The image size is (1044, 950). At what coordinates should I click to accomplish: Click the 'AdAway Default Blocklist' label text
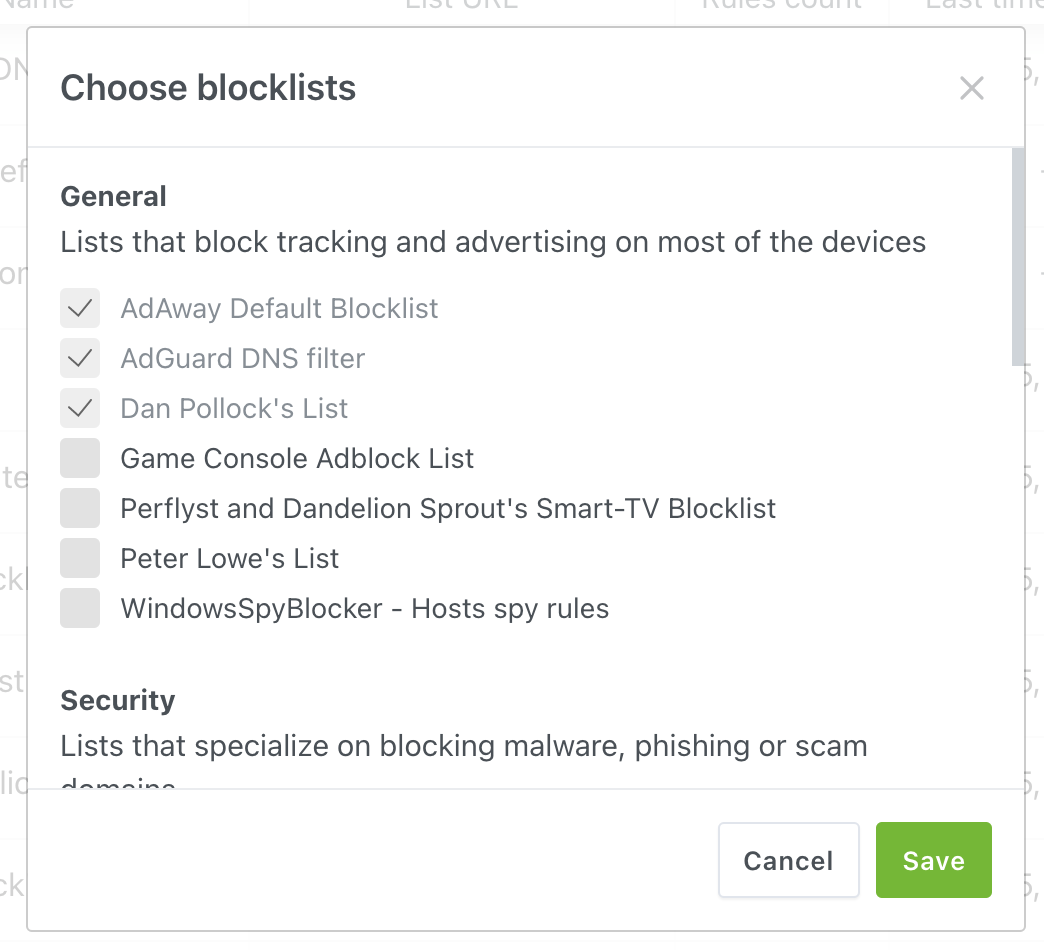click(279, 308)
